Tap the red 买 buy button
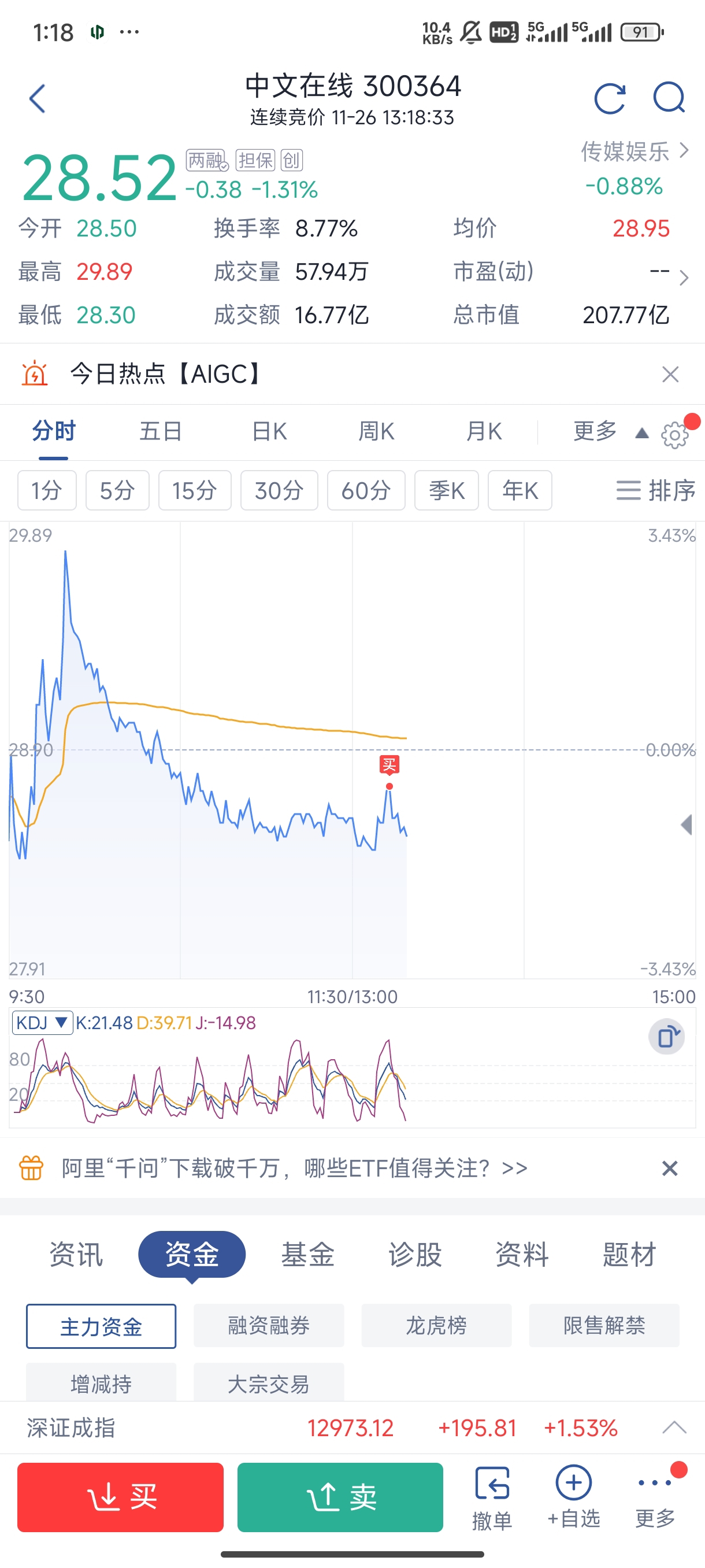Image resolution: width=705 pixels, height=1568 pixels. pyautogui.click(x=120, y=1497)
